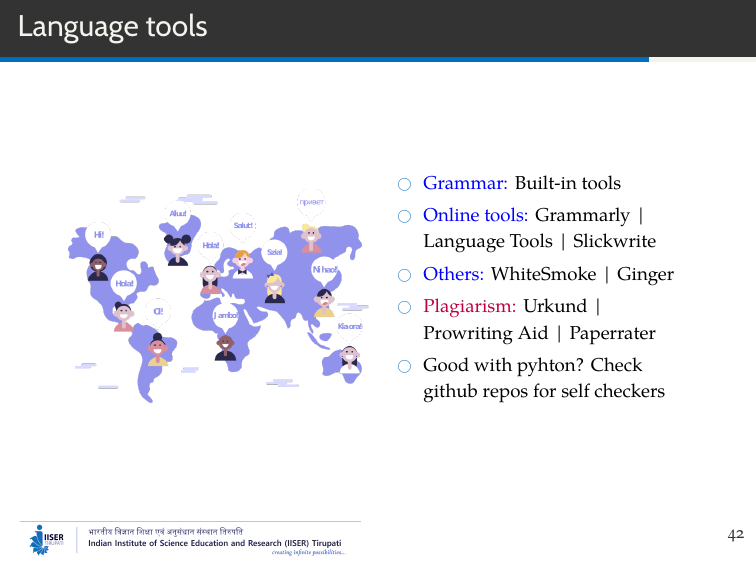This screenshot has width=756, height=567.
Task: Click the word 'Urkund'
Action: click(x=555, y=306)
